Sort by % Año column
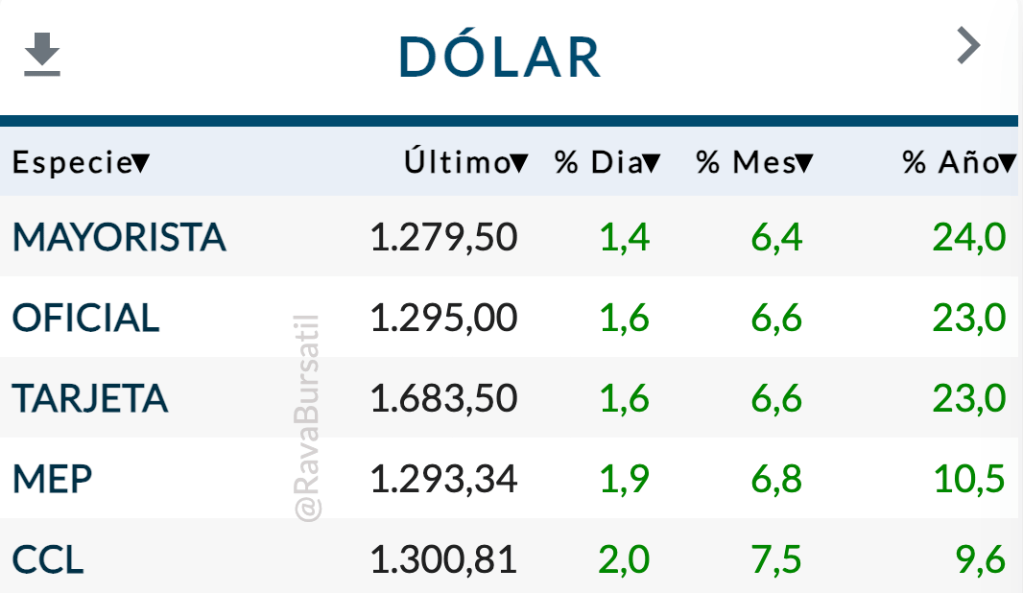The image size is (1023, 593). [x=958, y=163]
